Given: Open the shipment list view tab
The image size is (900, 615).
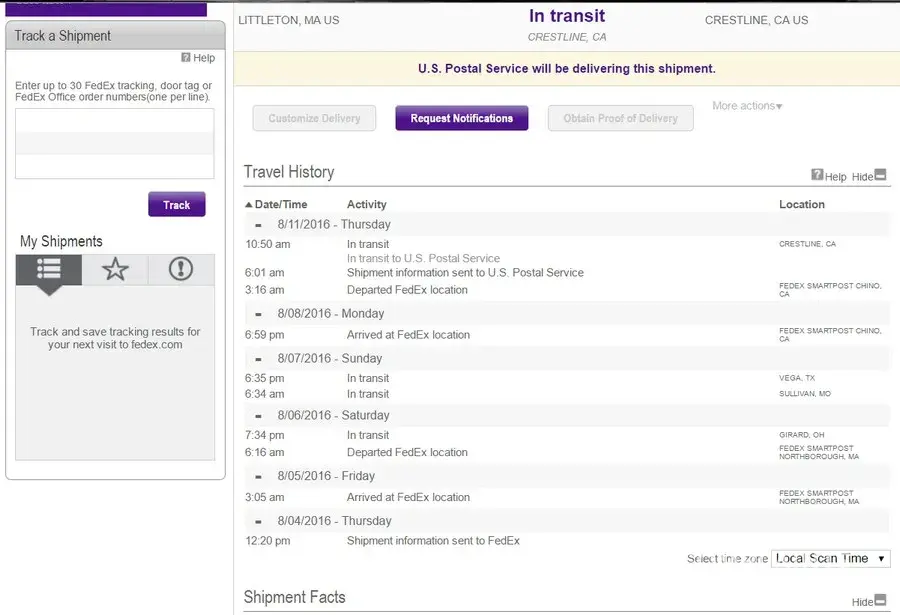Looking at the screenshot, I should [x=49, y=270].
